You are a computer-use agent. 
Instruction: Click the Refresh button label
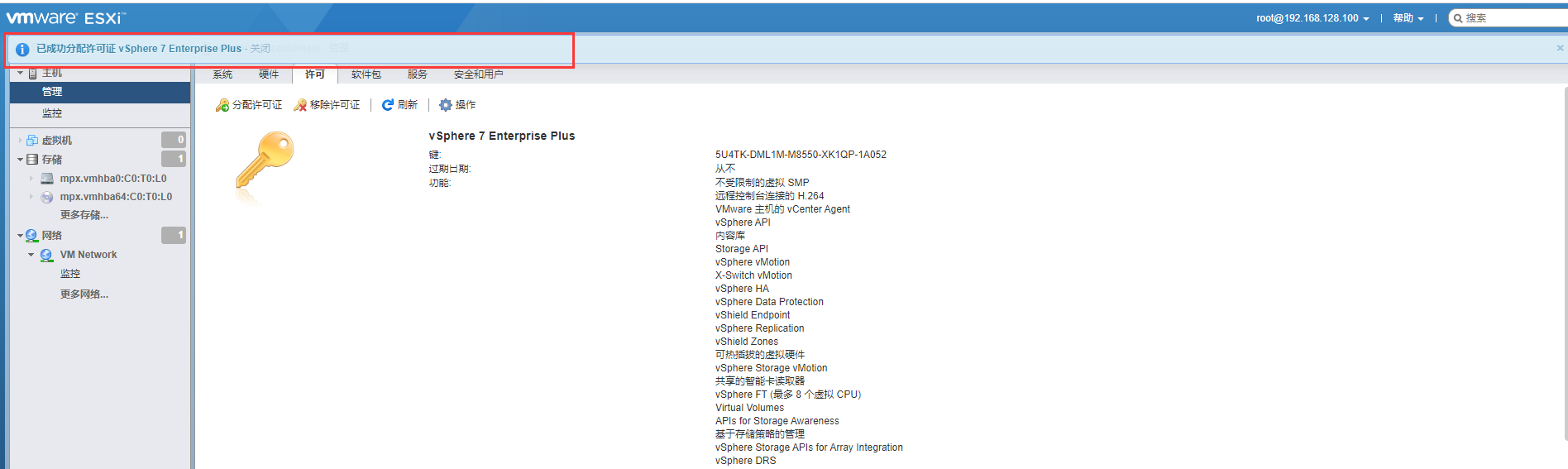click(408, 105)
